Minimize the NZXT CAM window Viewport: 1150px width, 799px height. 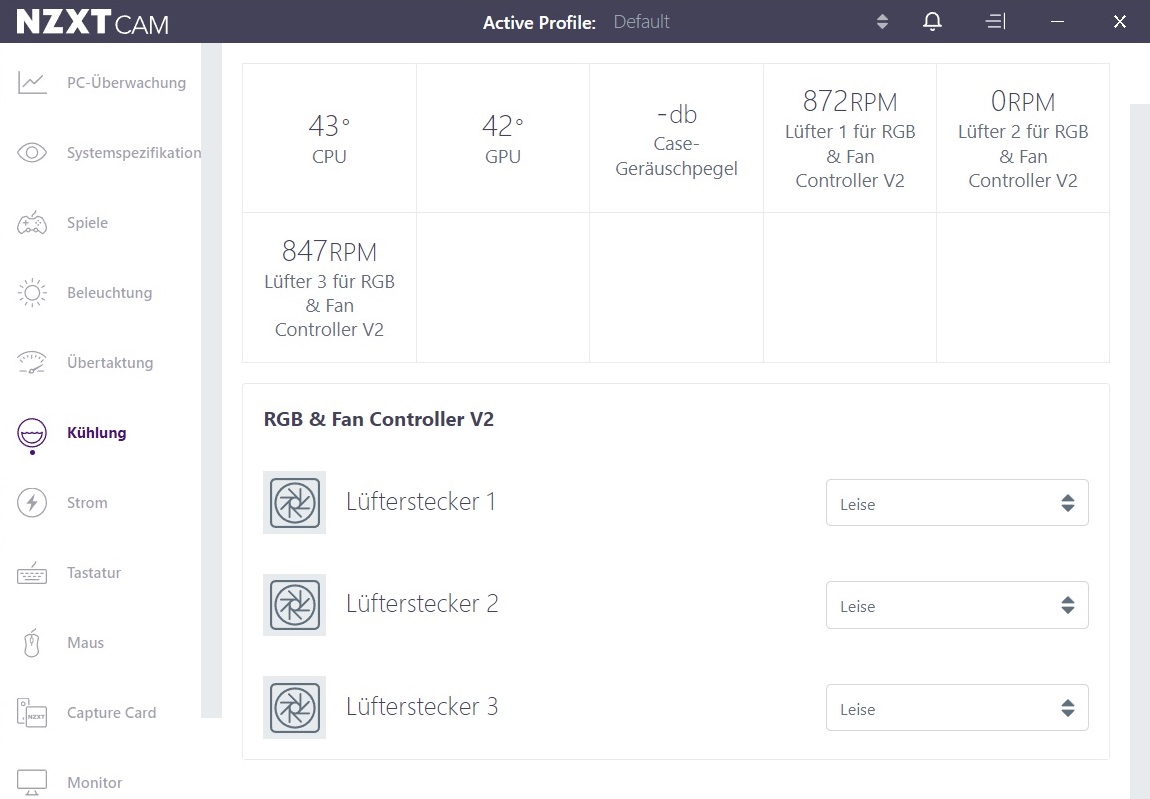[1057, 21]
